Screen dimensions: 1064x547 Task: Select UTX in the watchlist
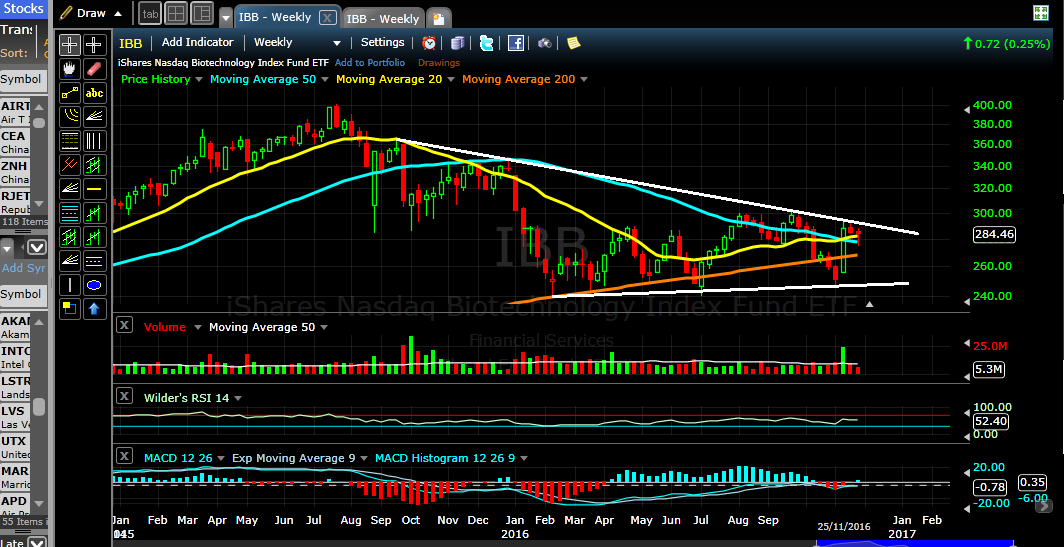coord(15,447)
